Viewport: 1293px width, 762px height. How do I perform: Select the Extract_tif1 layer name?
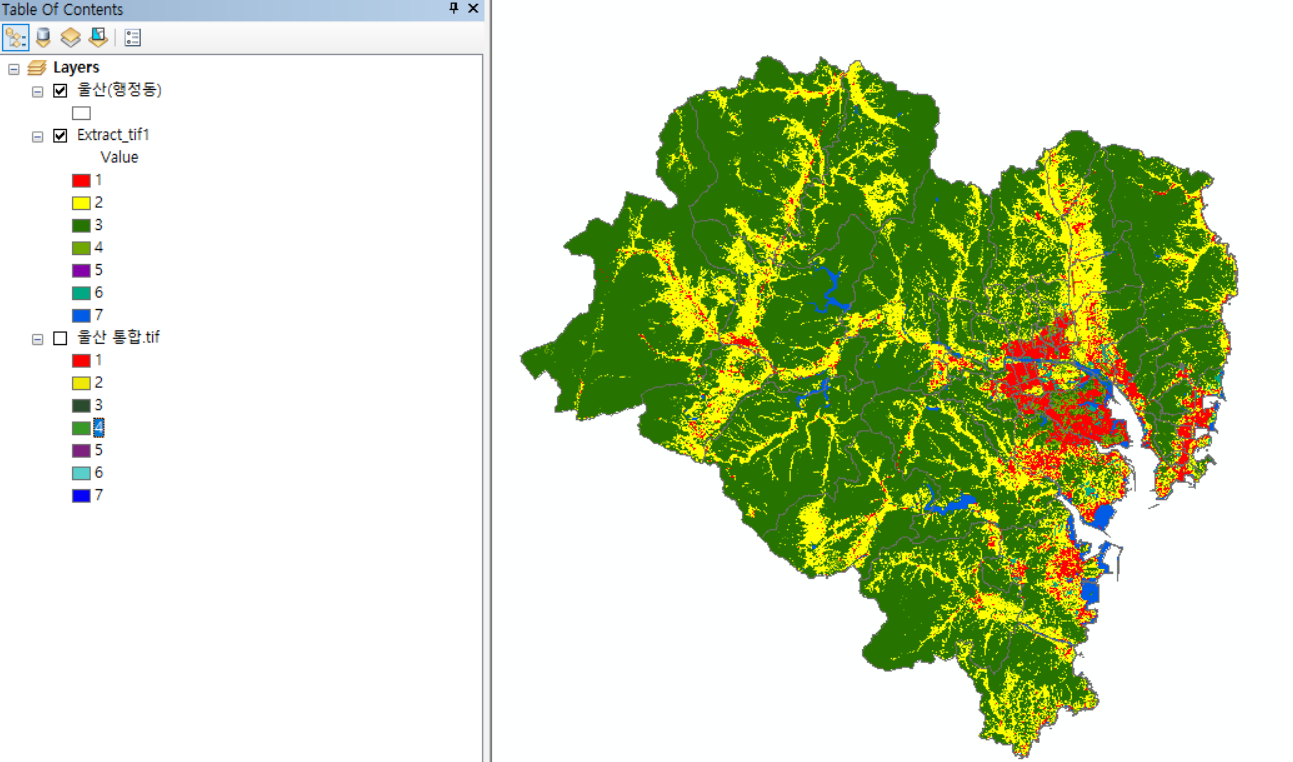[113, 135]
